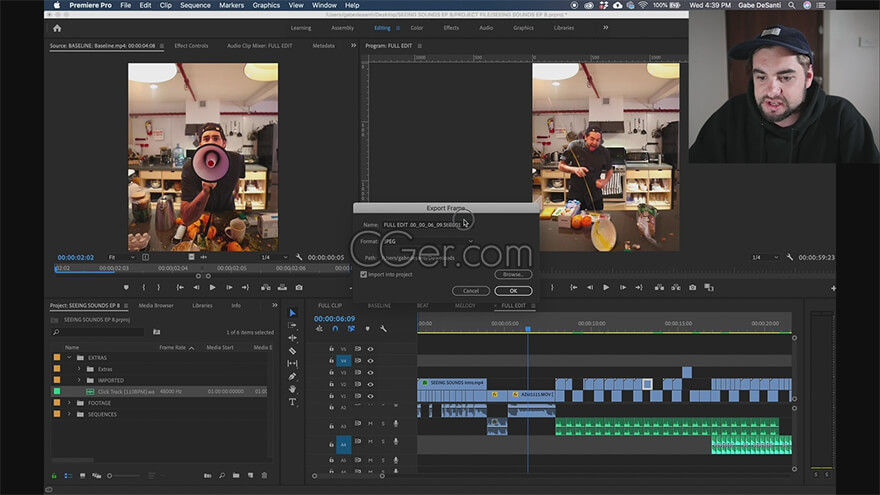Switch to Media Browser tab

[x=156, y=305]
